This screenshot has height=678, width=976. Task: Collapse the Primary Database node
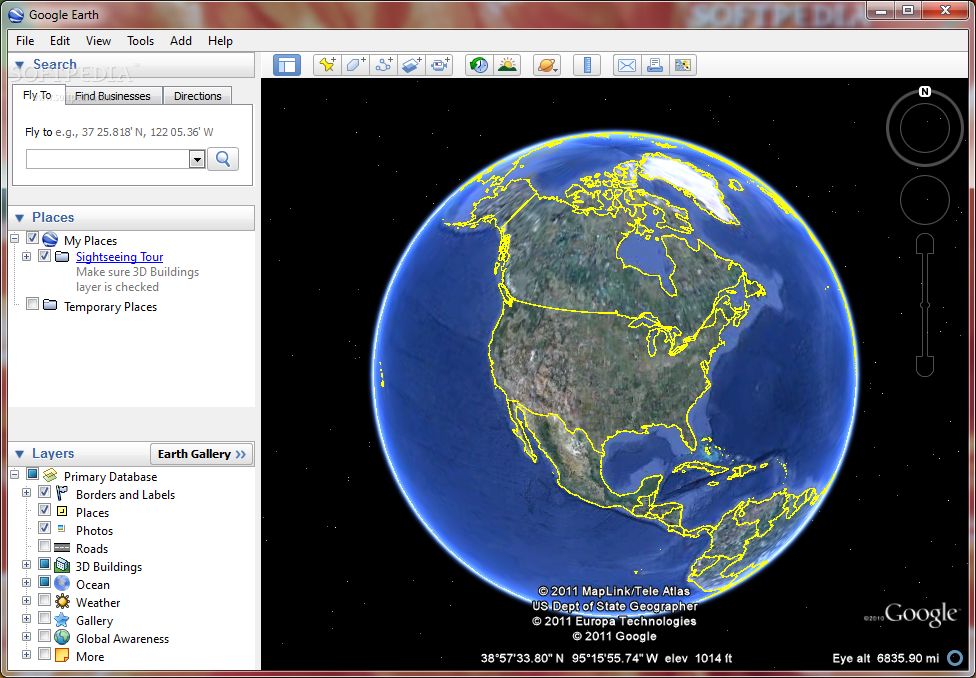tap(14, 475)
